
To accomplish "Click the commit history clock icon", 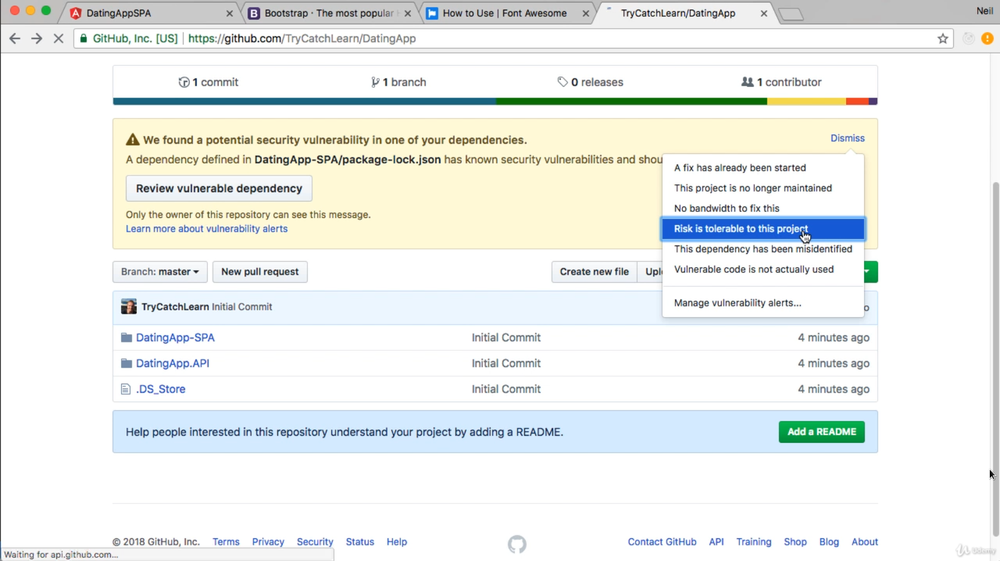I will [184, 82].
